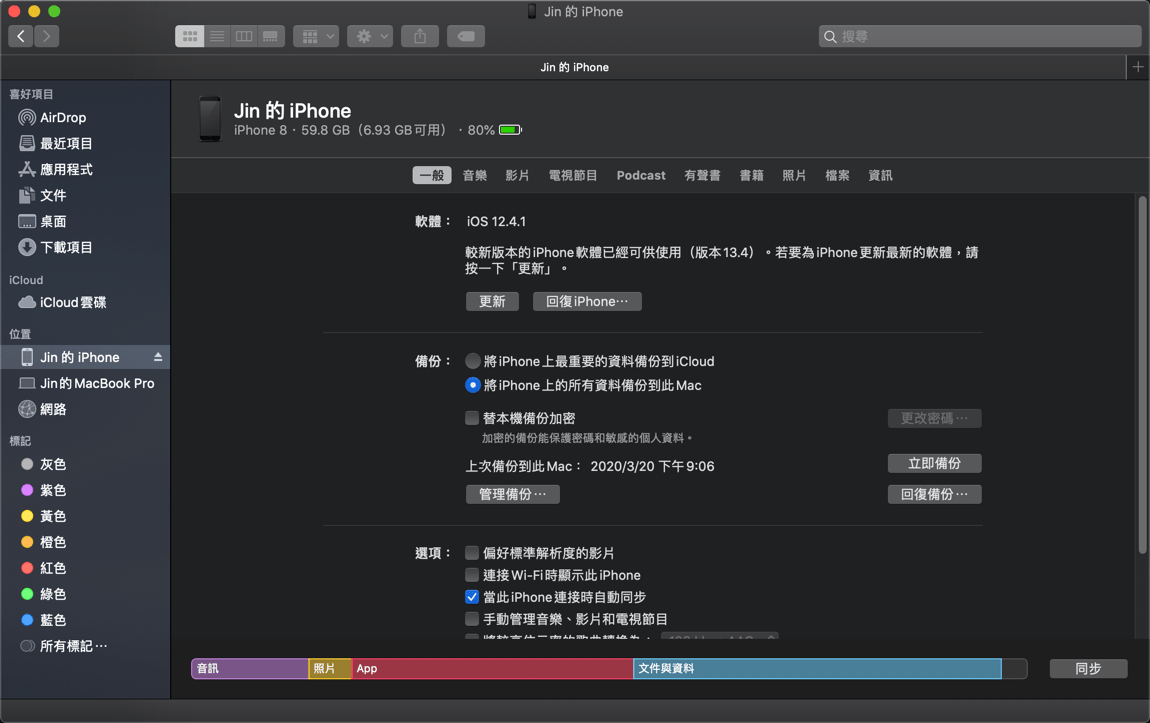Click the 更改密碼… button
This screenshot has width=1150, height=723.
coord(934,418)
